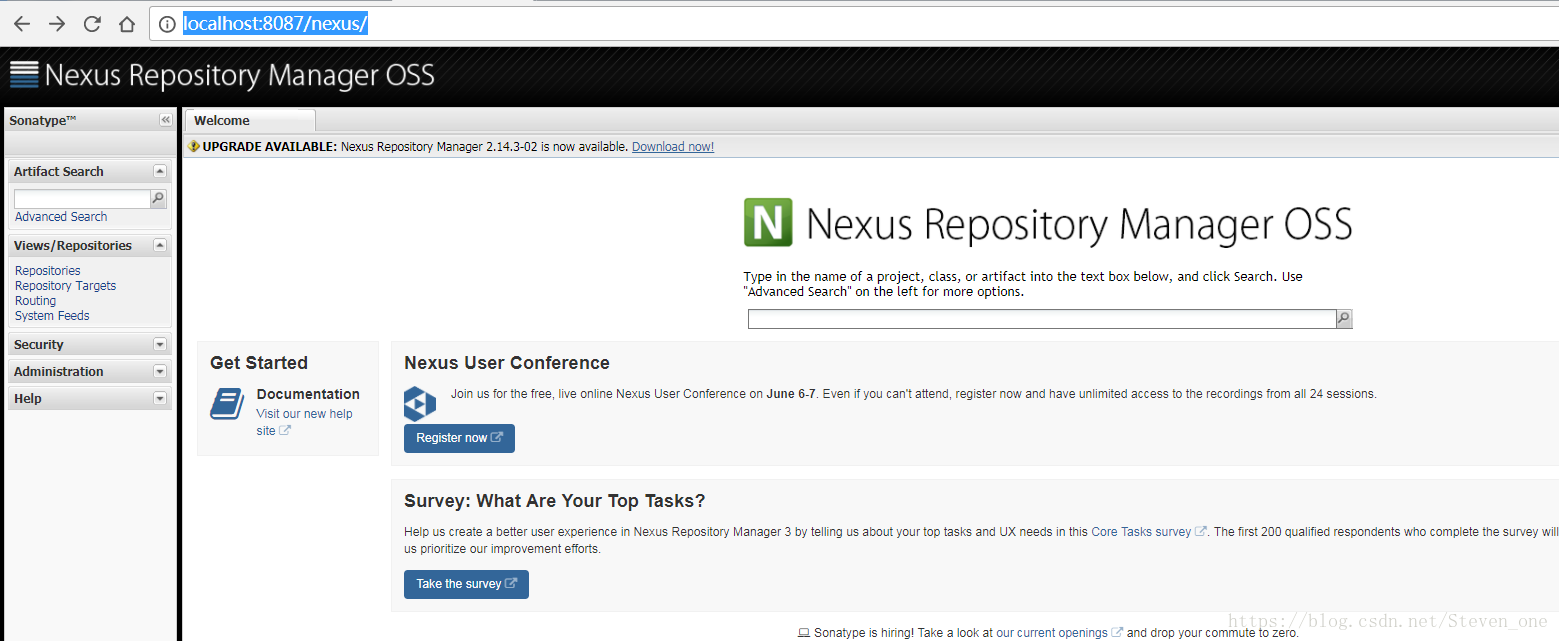Screen dimensions: 1559x641
Task: Click the Nexus User Conference heading
Action: (x=507, y=363)
